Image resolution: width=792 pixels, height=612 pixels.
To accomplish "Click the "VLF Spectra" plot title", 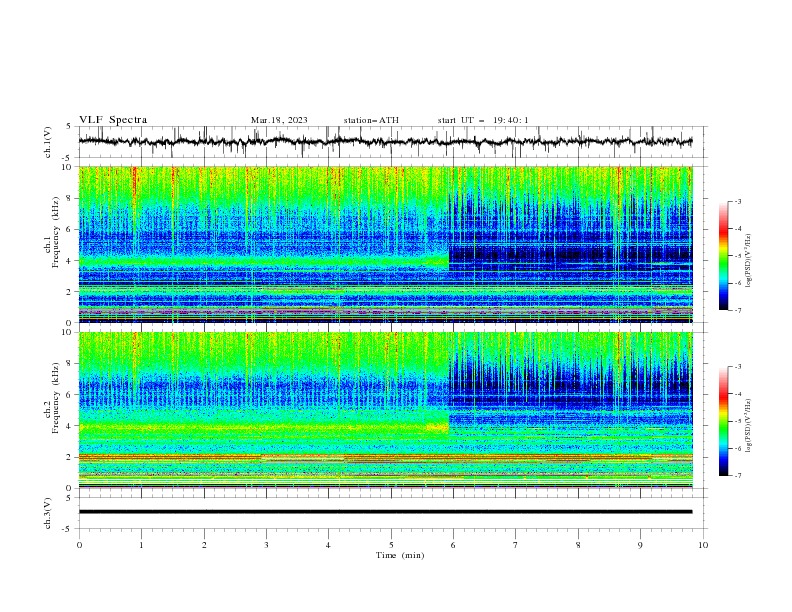I will (113, 120).
